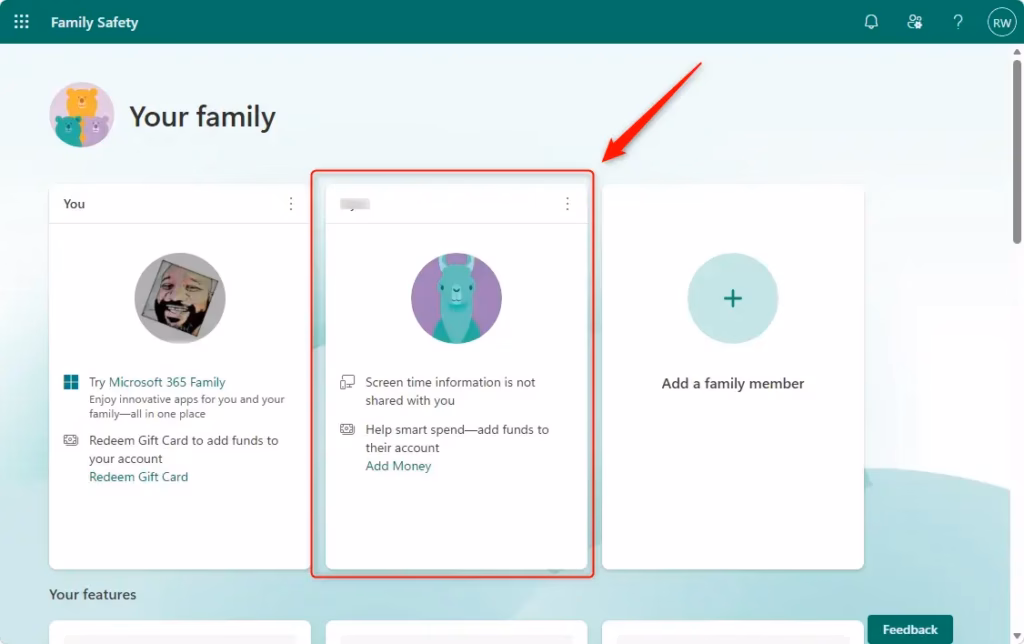The height and width of the screenshot is (644, 1024).
Task: Open notifications bell icon
Action: click(x=871, y=22)
